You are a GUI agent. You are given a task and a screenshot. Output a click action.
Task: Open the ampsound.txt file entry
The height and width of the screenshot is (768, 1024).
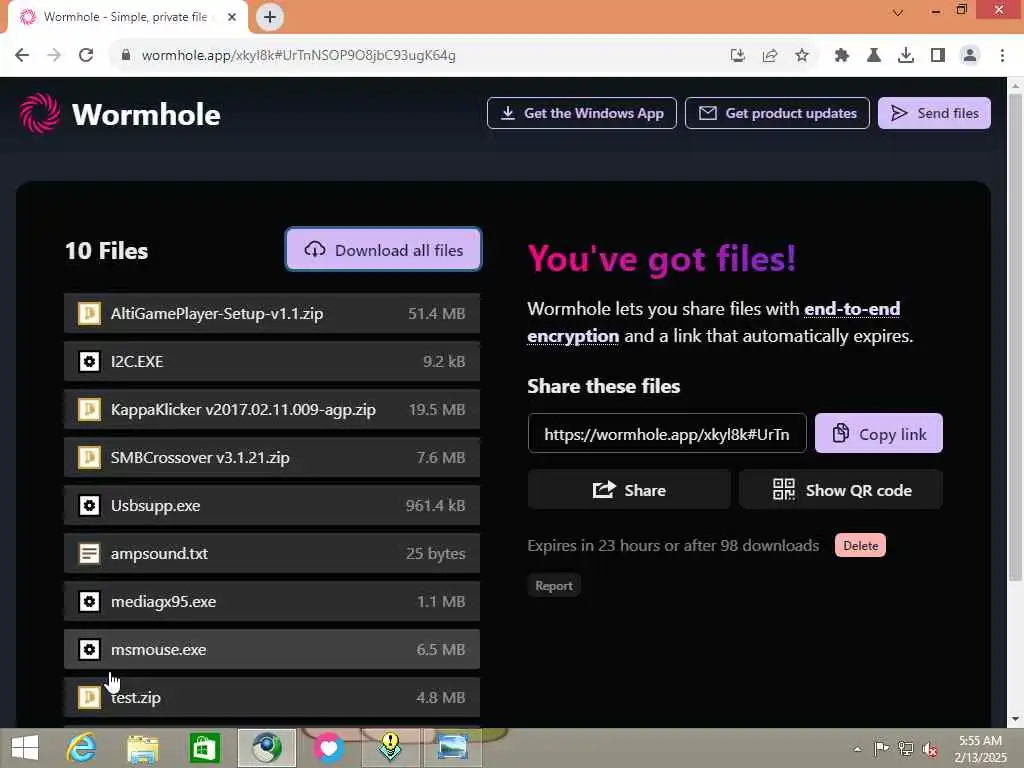(272, 553)
